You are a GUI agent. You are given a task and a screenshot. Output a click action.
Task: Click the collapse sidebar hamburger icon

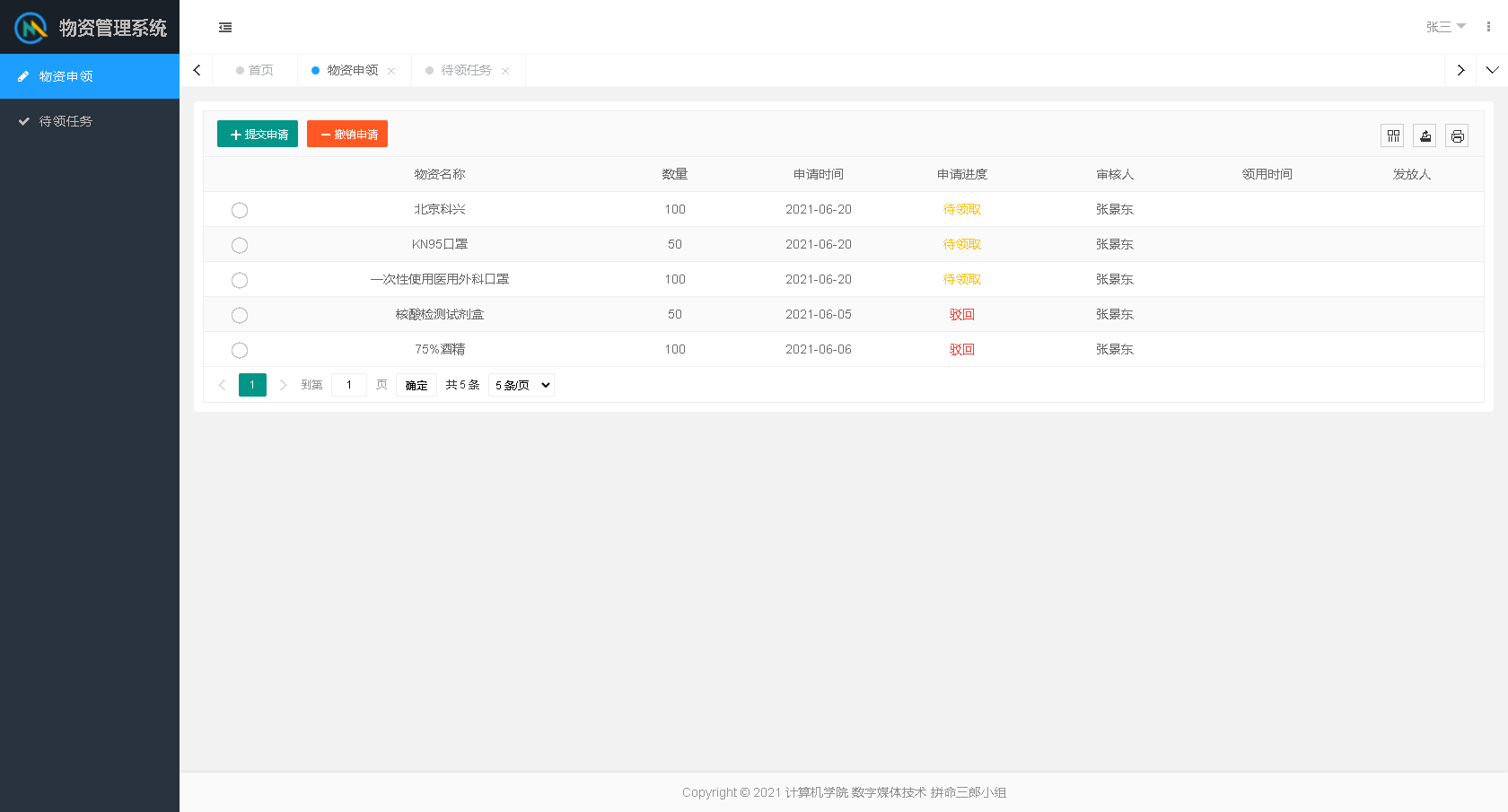(224, 28)
